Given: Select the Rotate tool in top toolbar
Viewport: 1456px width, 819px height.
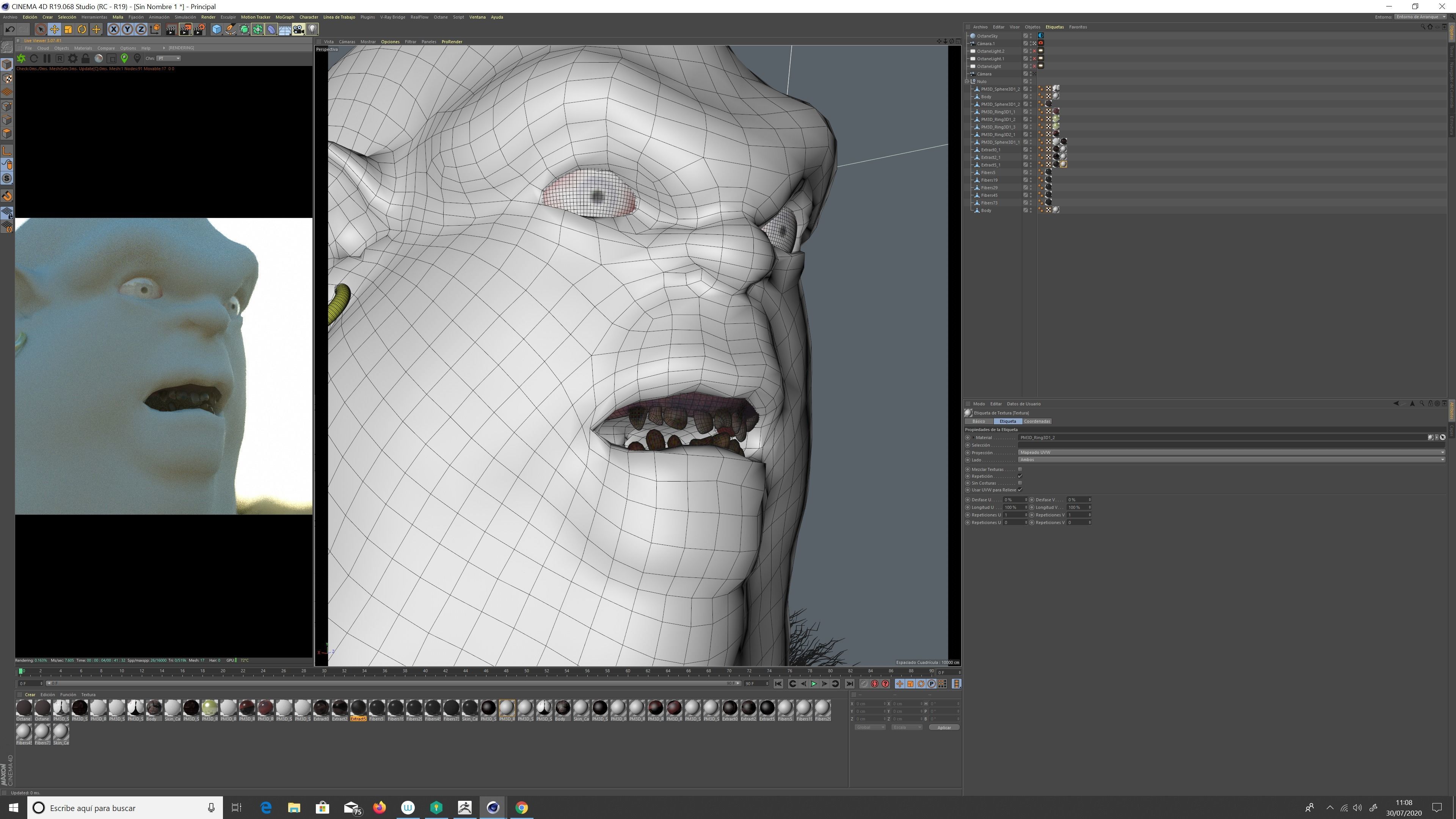Looking at the screenshot, I should pyautogui.click(x=83, y=30).
